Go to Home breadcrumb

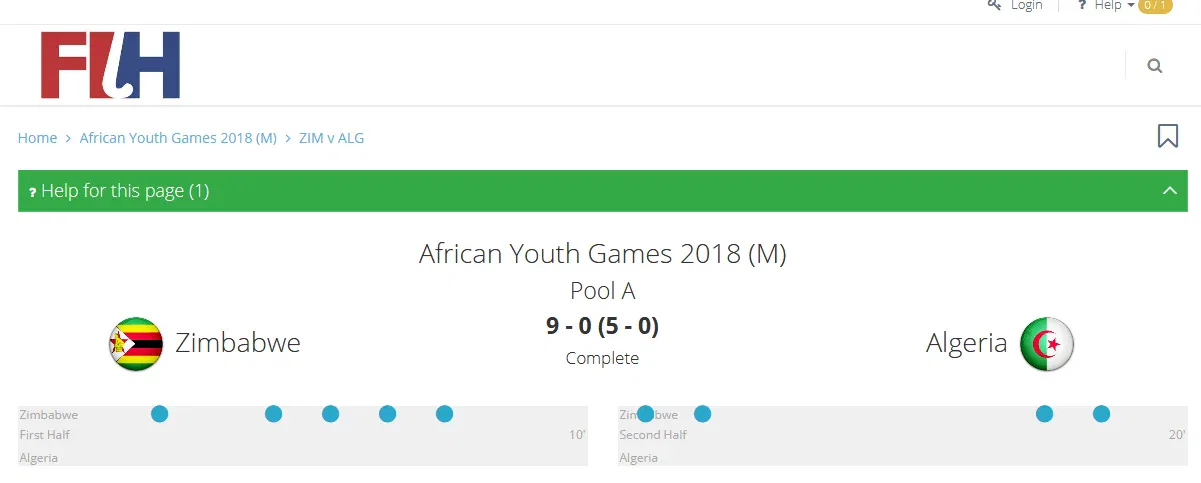pos(37,138)
